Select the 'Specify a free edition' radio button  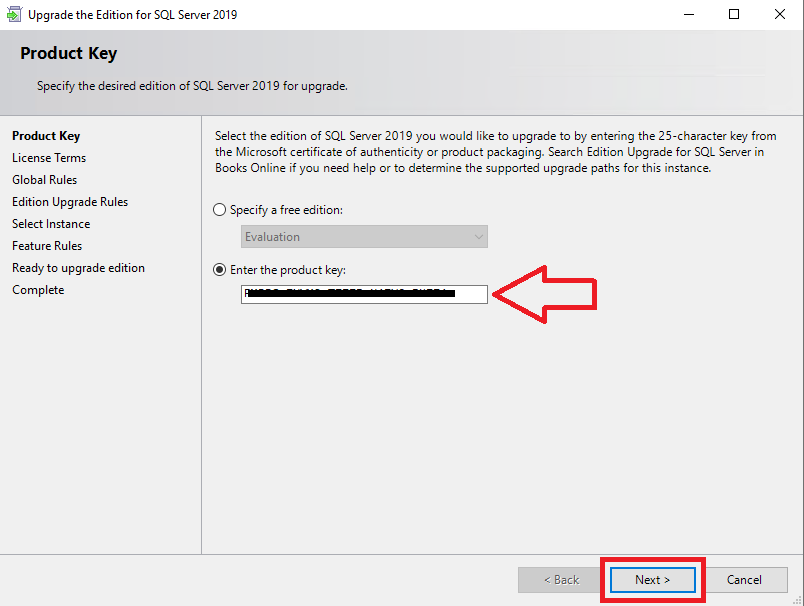pyautogui.click(x=219, y=210)
